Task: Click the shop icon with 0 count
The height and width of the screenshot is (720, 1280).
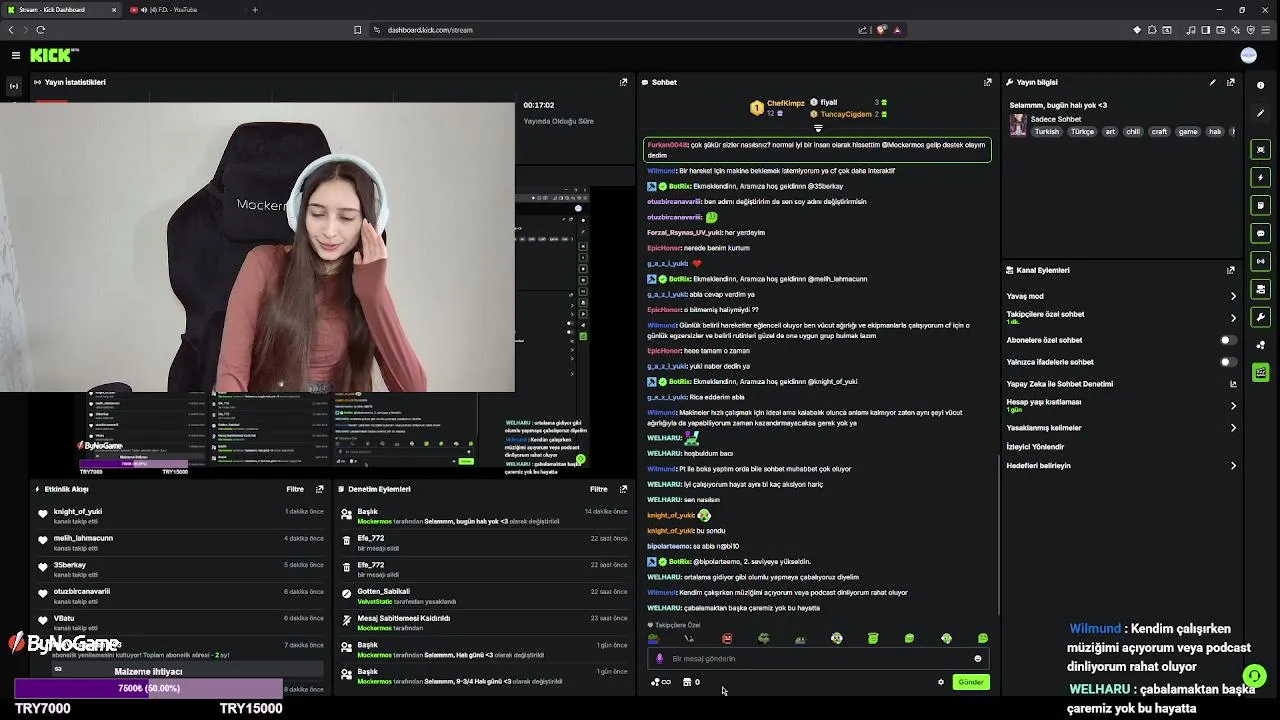Action: 691,682
